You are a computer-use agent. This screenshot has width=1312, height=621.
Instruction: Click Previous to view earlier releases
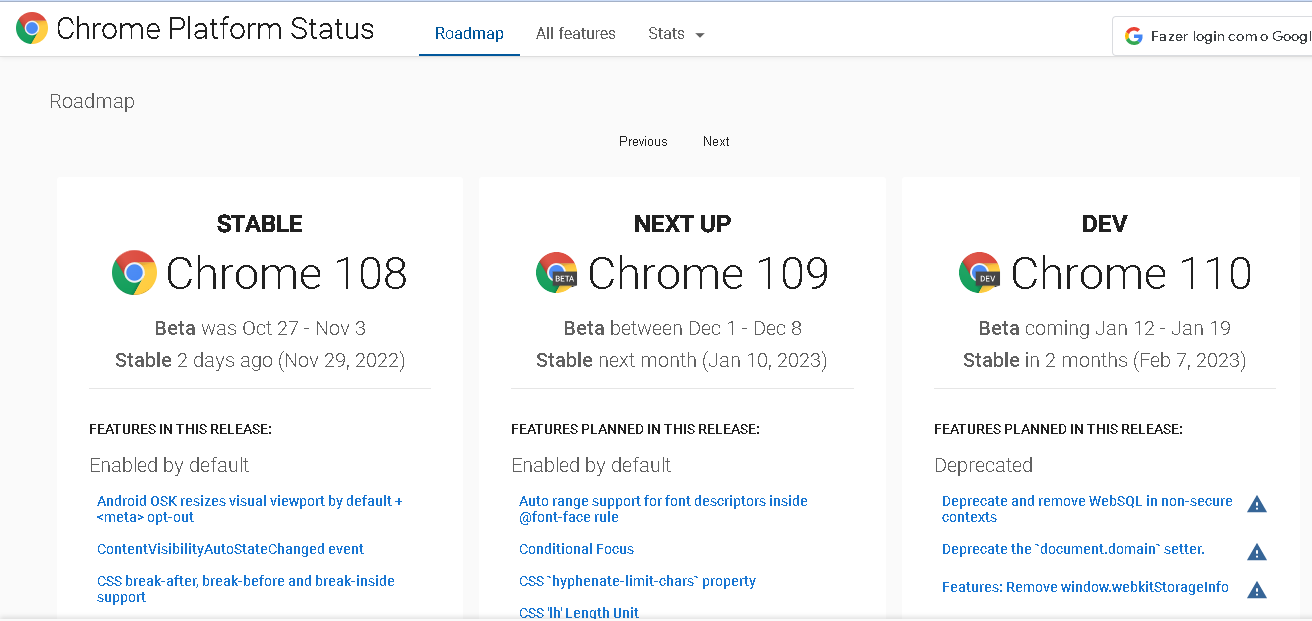642,141
